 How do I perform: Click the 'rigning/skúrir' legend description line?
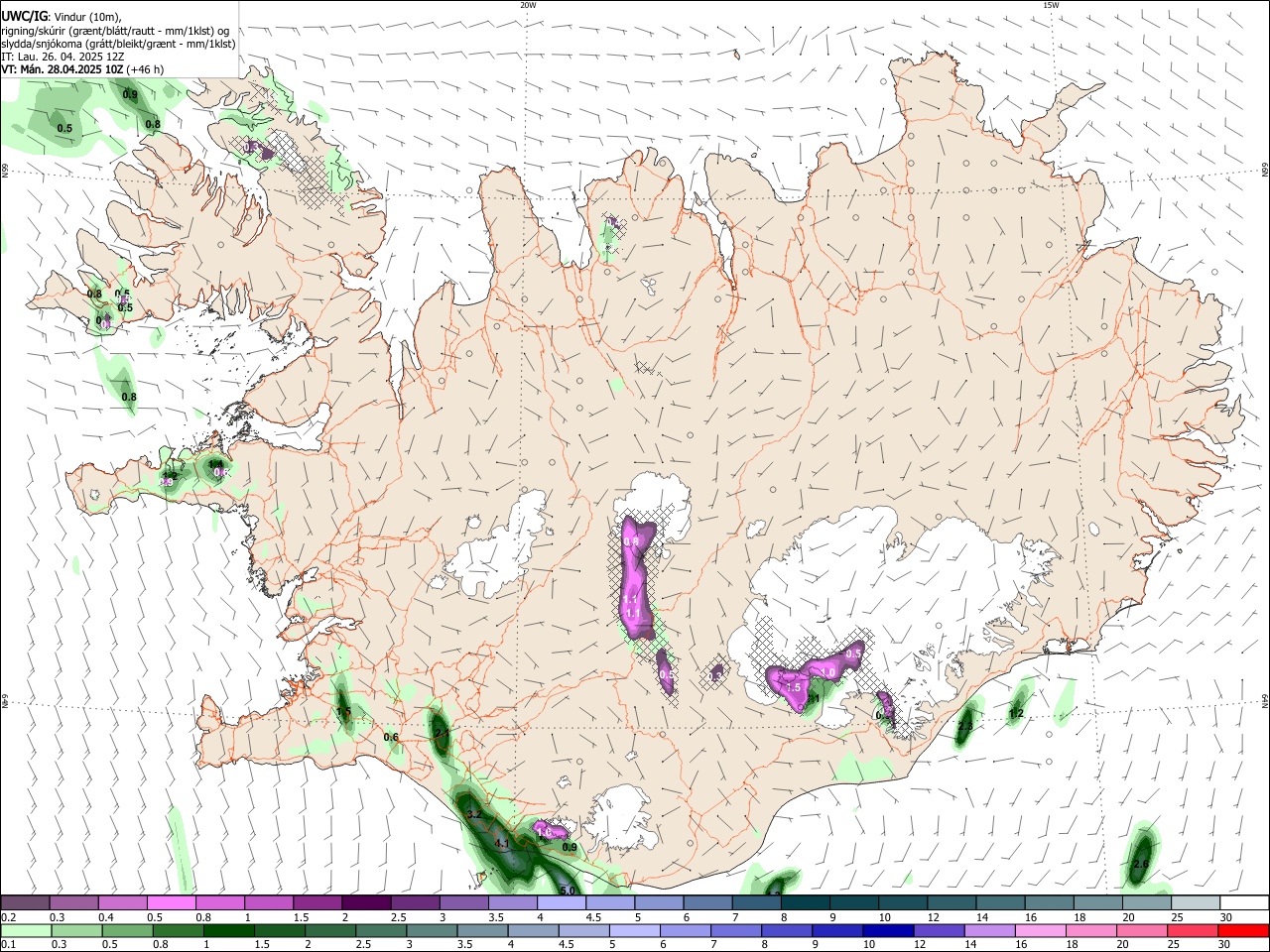click(116, 31)
